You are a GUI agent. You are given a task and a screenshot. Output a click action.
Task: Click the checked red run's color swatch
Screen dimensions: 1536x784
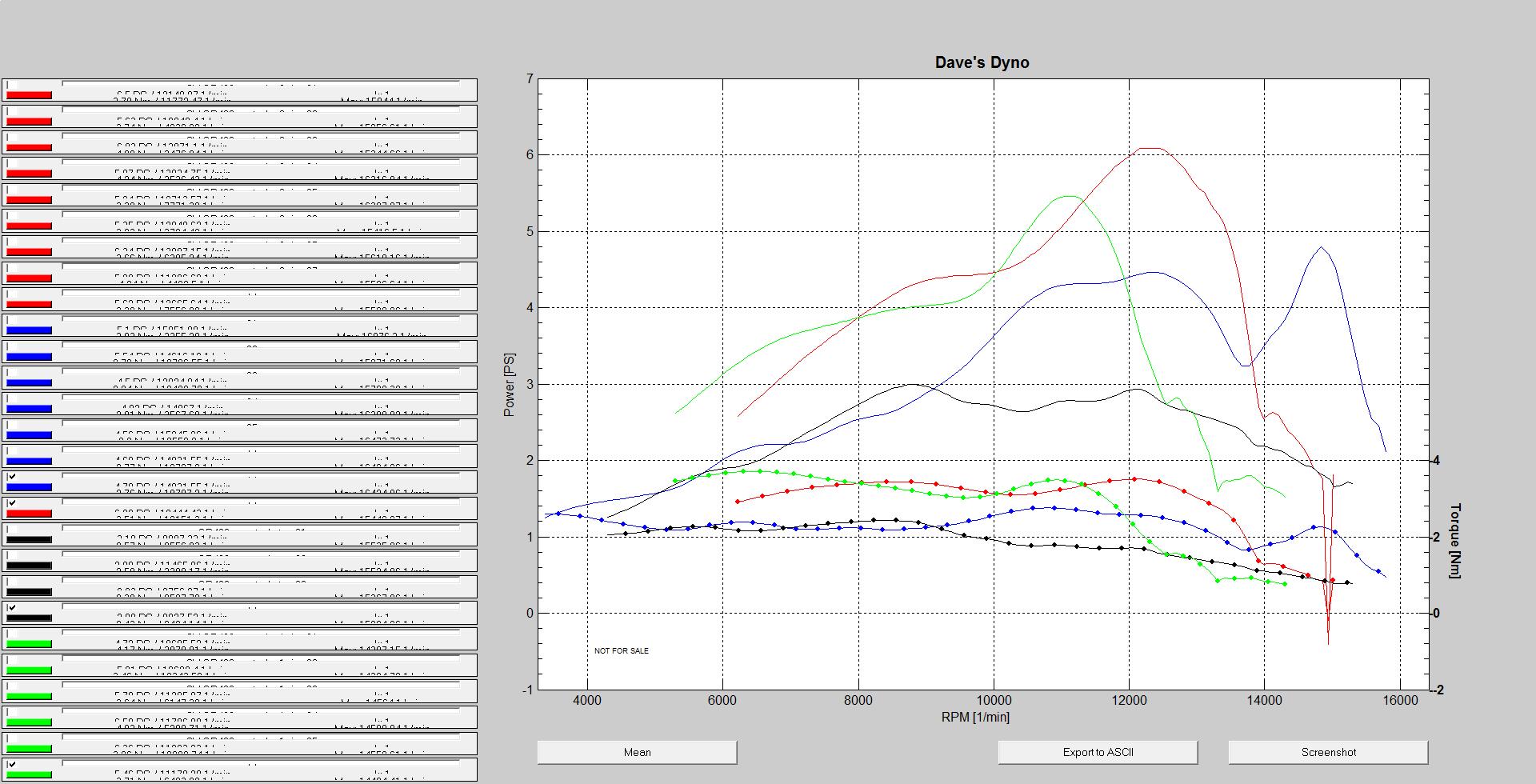coord(29,514)
